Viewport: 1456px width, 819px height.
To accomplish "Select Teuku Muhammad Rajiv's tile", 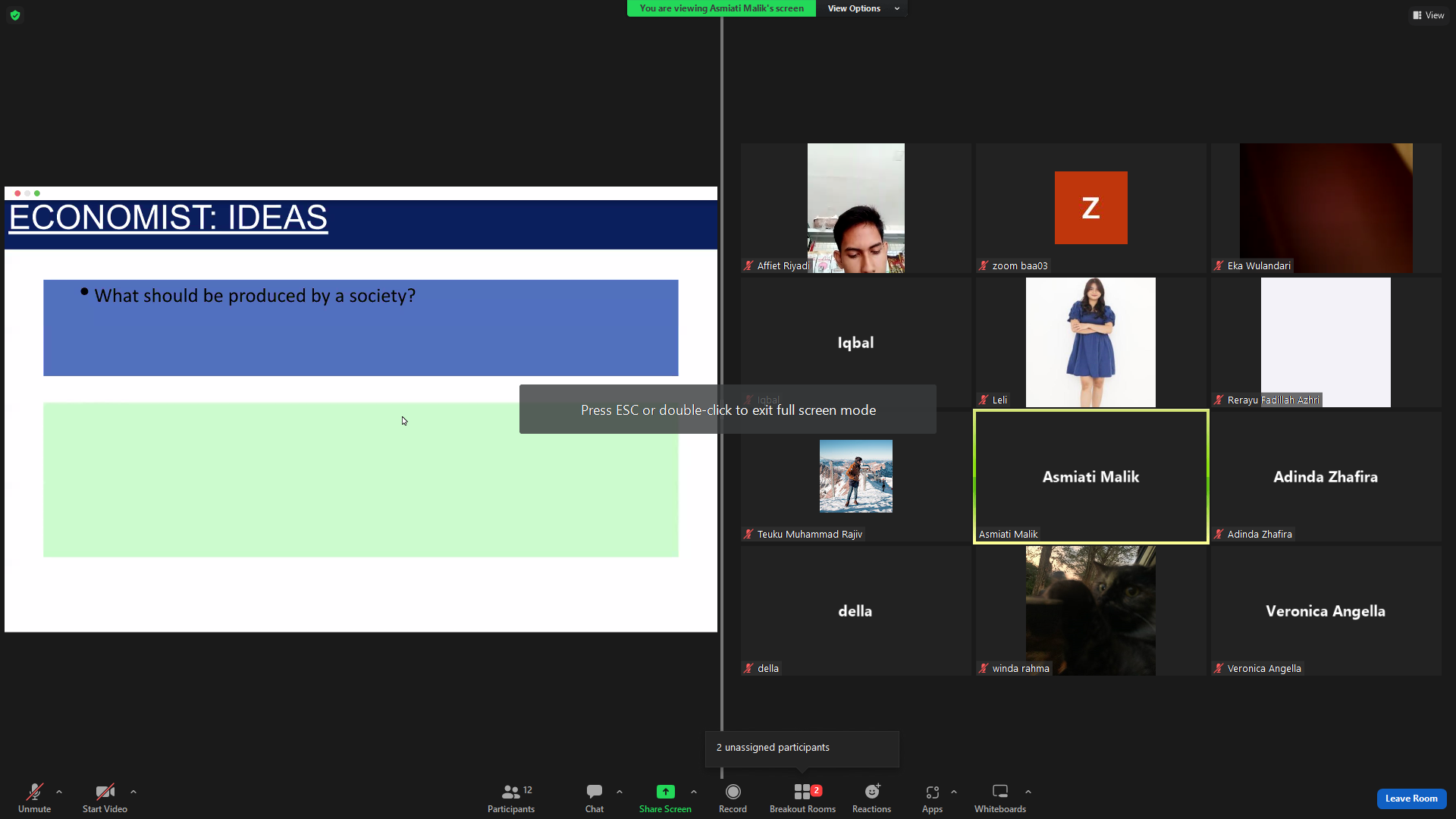I will [855, 476].
